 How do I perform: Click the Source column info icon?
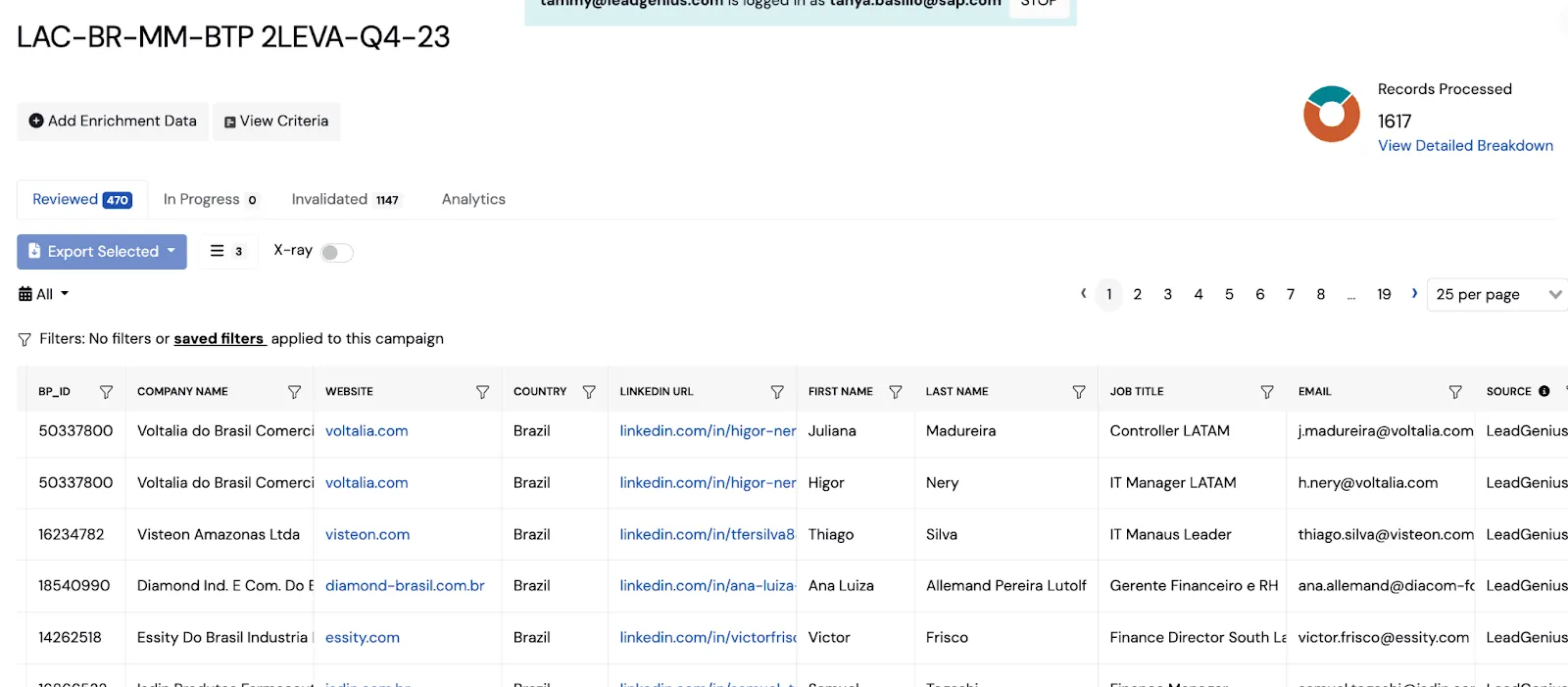[1544, 391]
